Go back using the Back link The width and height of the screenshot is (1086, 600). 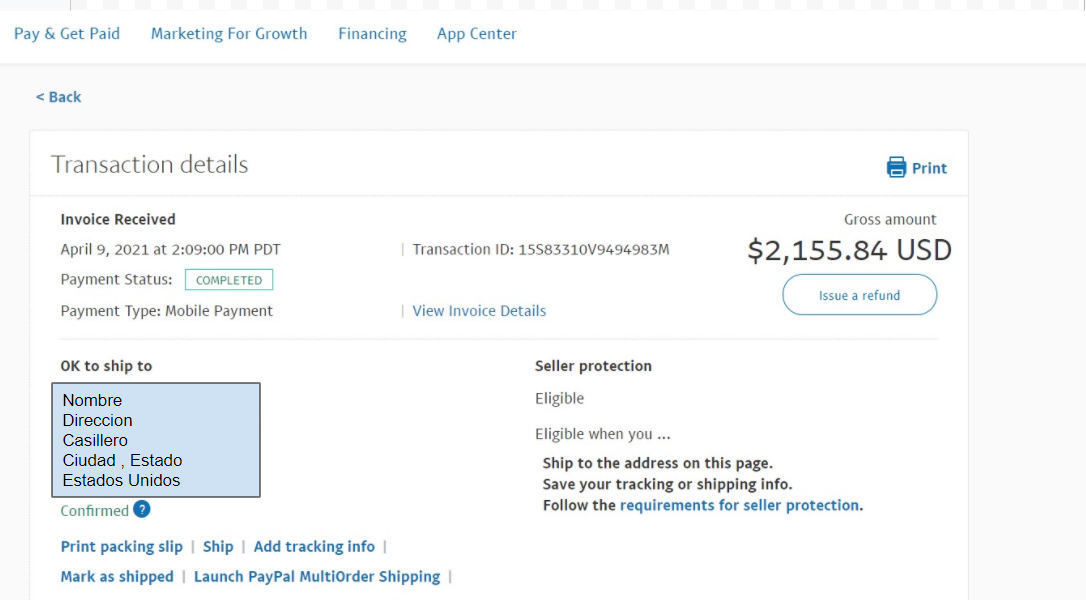pos(59,97)
